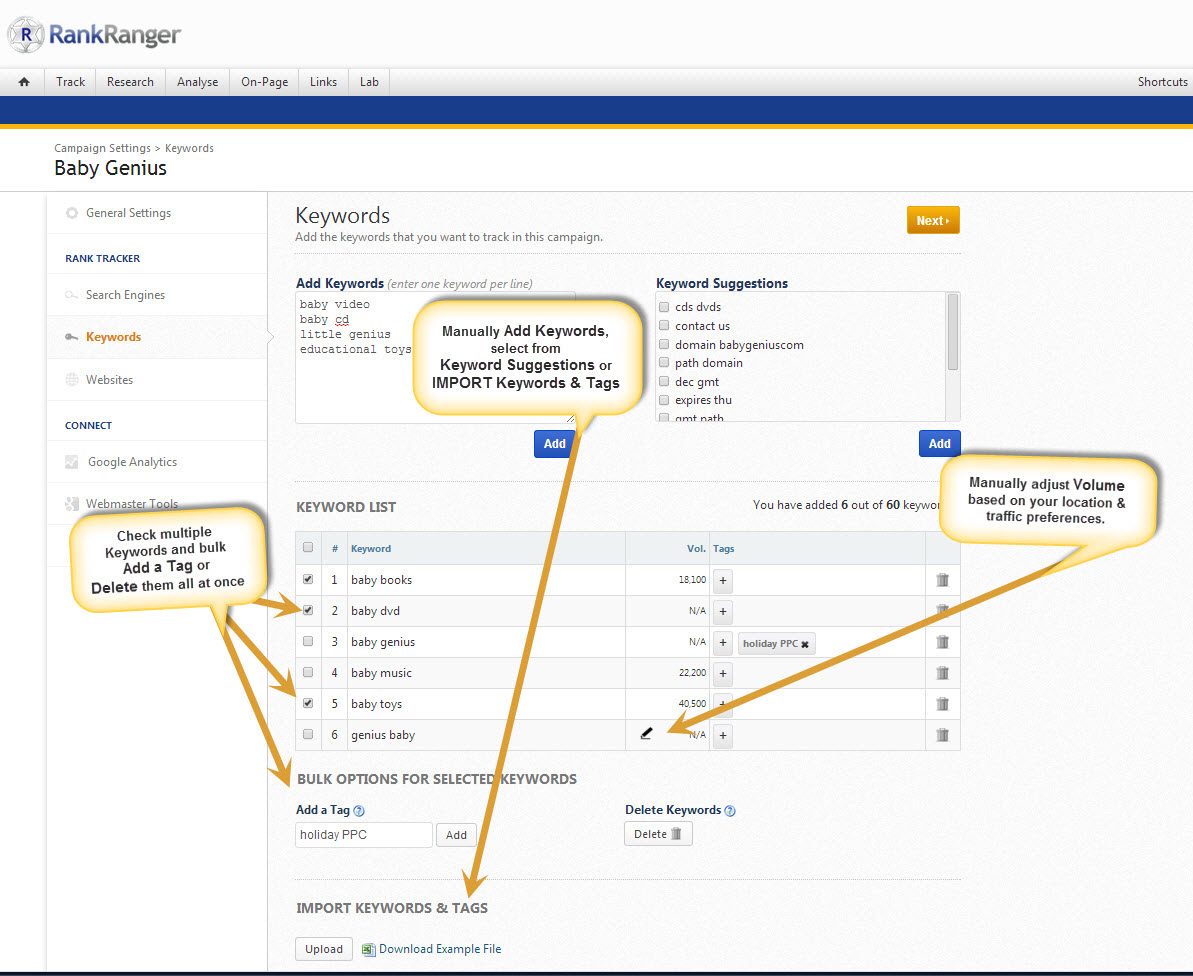1193x976 pixels.
Task: Uncheck the baby books keyword checkbox
Action: click(308, 579)
